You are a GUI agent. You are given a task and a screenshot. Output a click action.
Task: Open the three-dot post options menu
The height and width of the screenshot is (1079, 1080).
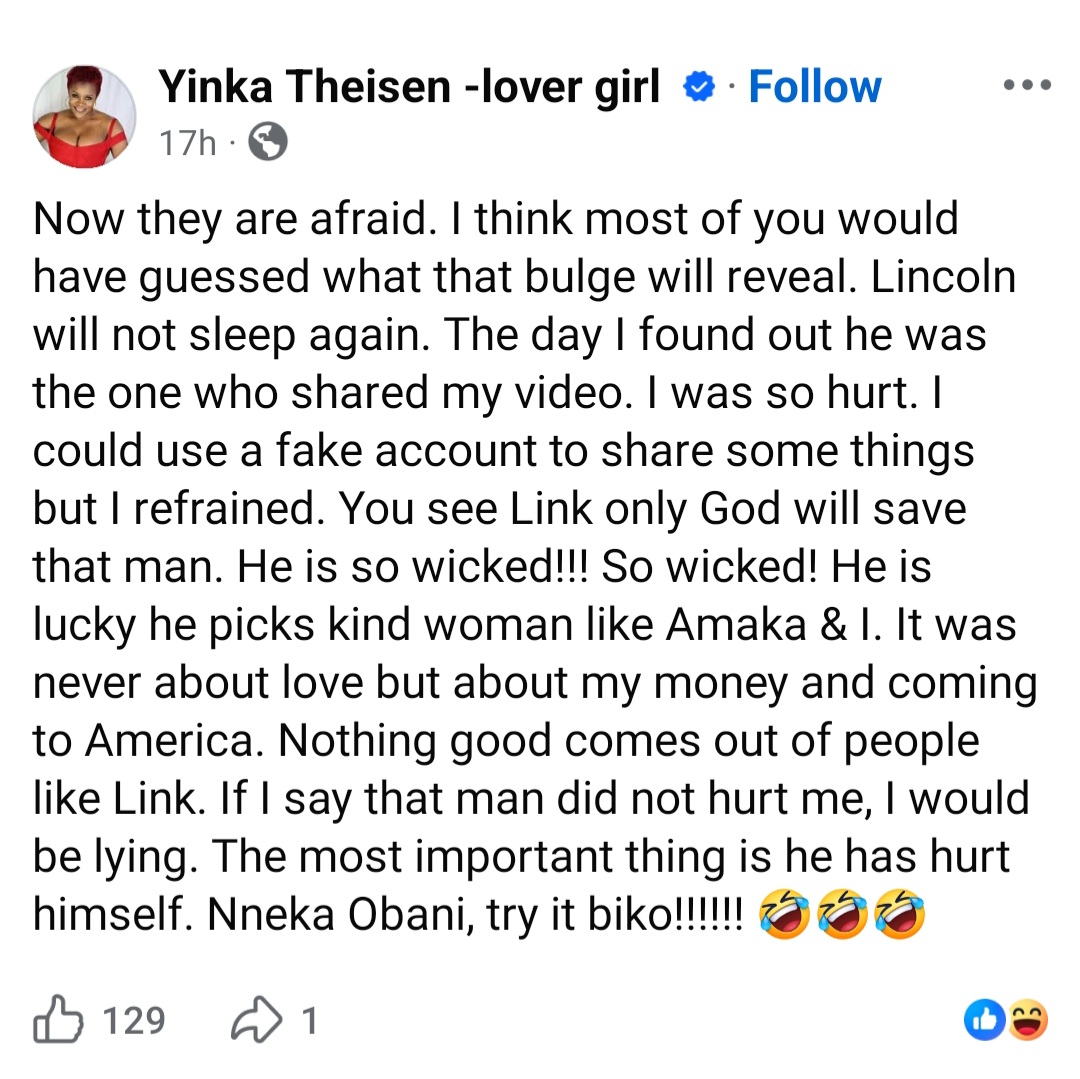(1027, 85)
